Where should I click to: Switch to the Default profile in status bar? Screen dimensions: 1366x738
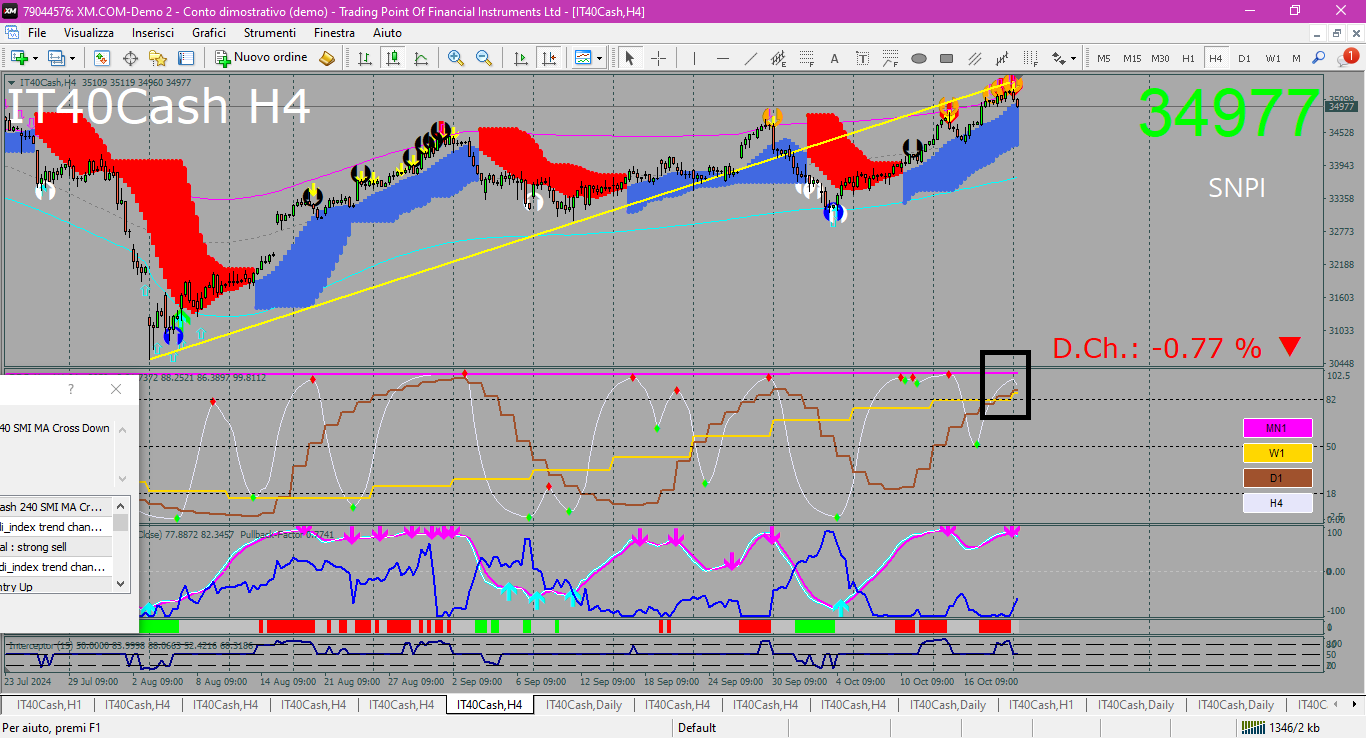coord(697,728)
